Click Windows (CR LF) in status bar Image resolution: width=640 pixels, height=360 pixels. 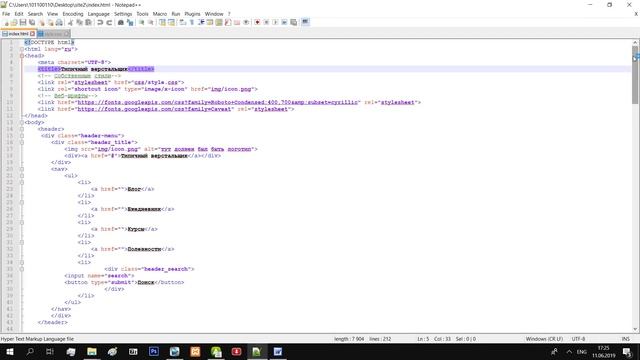point(544,339)
